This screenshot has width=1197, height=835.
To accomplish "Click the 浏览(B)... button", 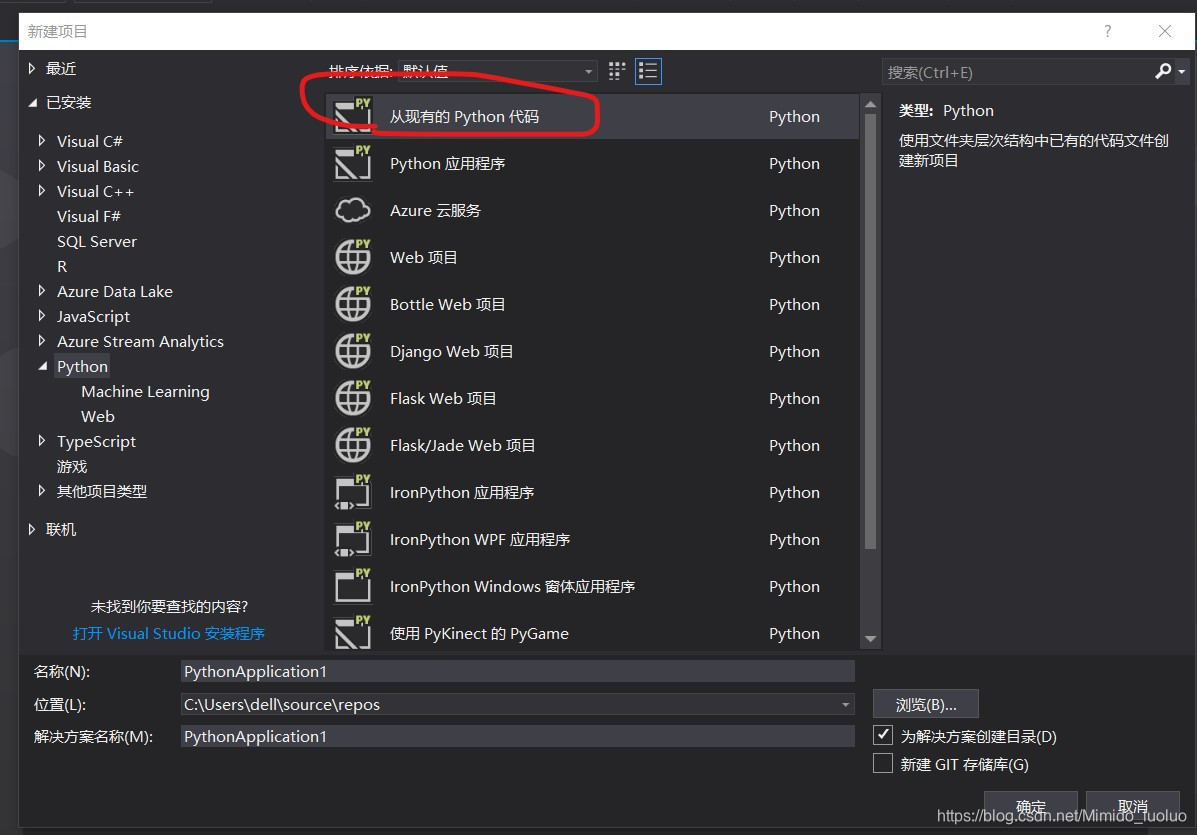I will point(925,704).
